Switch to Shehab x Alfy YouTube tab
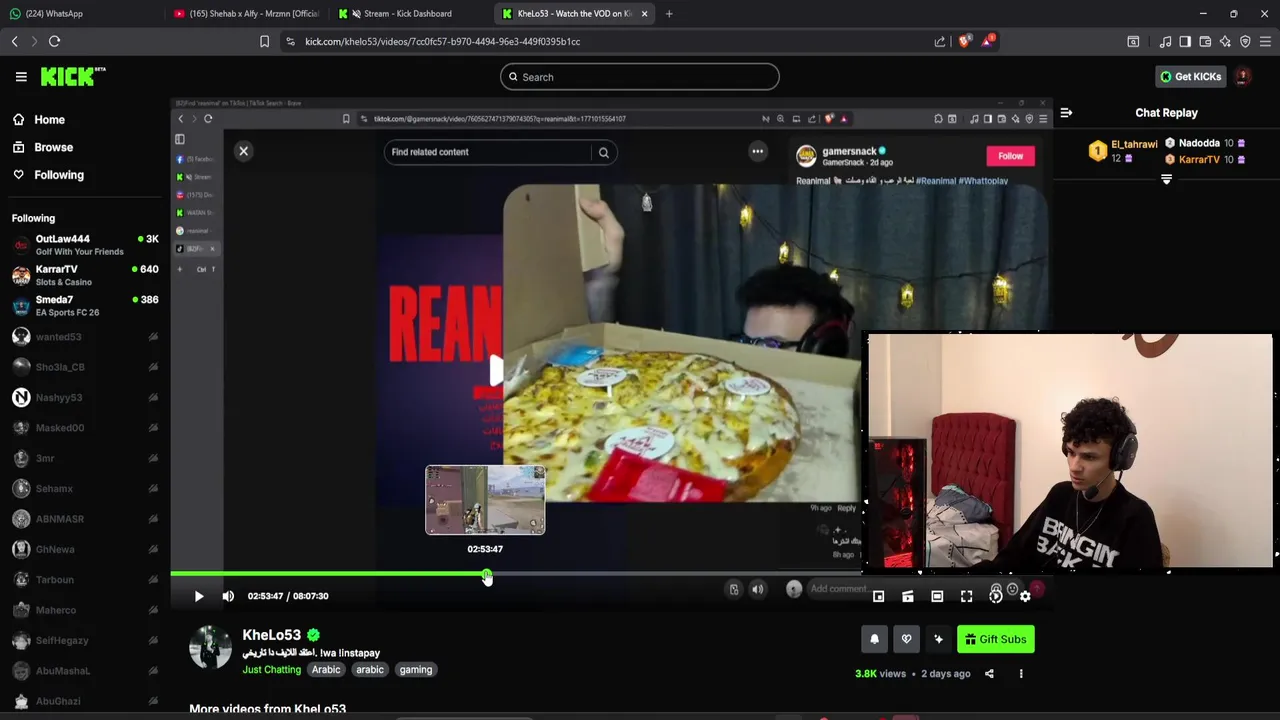 pyautogui.click(x=245, y=14)
